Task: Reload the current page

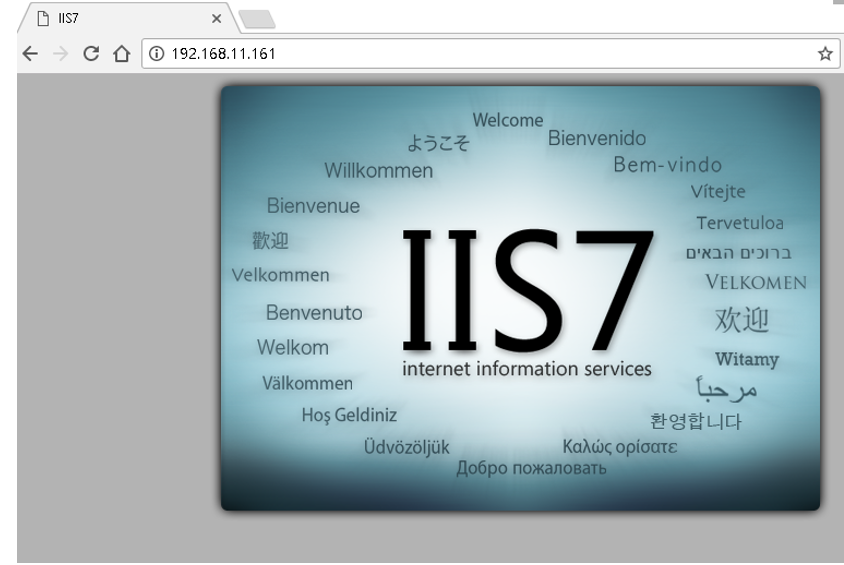Action: tap(91, 53)
